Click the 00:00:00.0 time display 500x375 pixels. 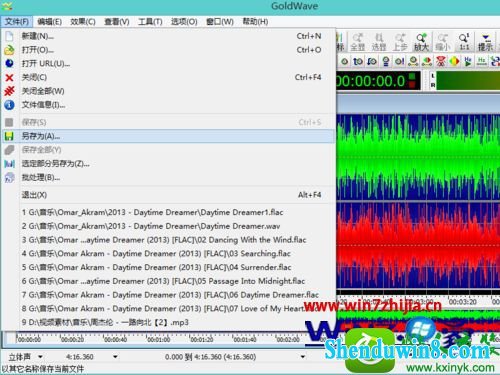click(x=378, y=81)
